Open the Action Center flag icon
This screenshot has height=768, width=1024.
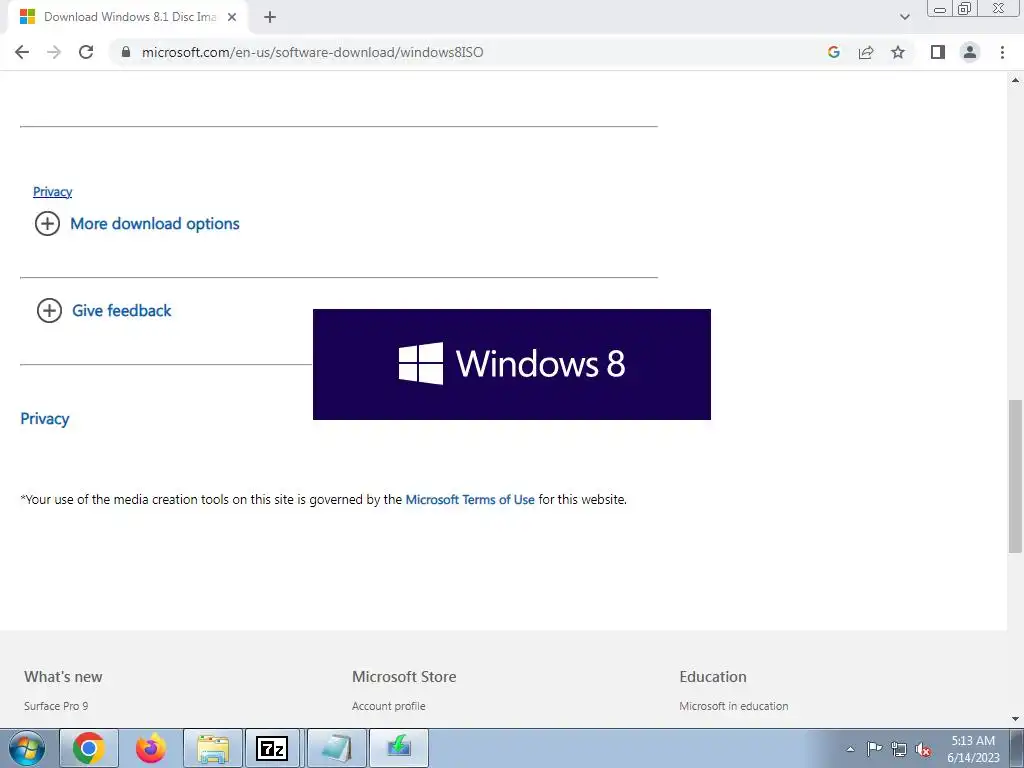tap(874, 749)
